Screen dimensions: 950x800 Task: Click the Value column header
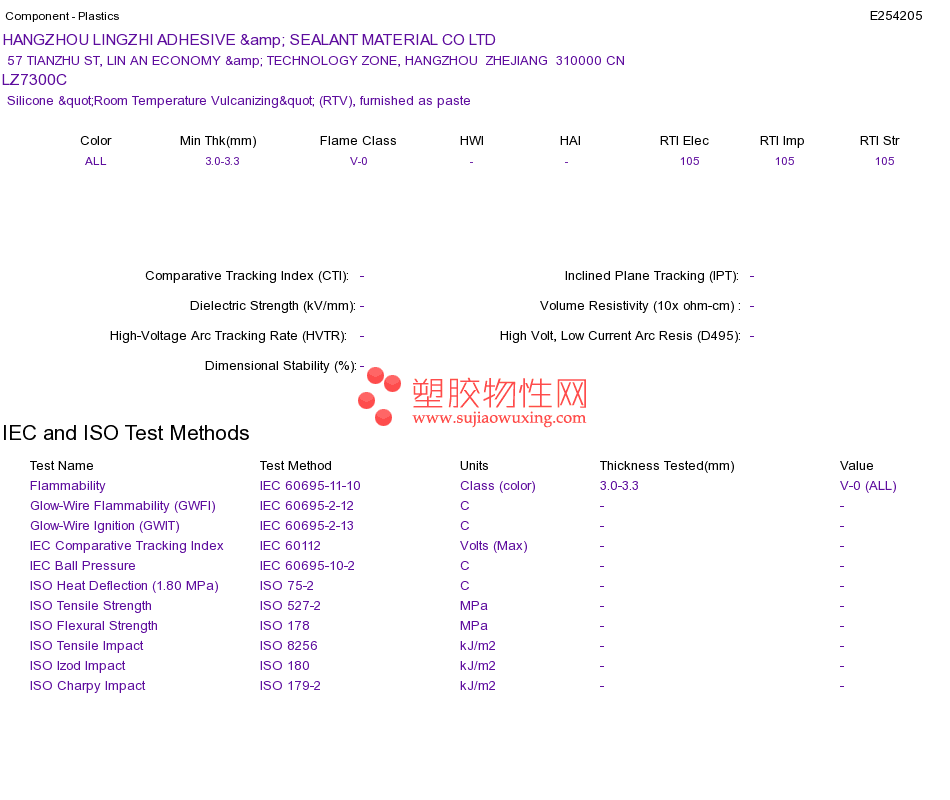[857, 466]
